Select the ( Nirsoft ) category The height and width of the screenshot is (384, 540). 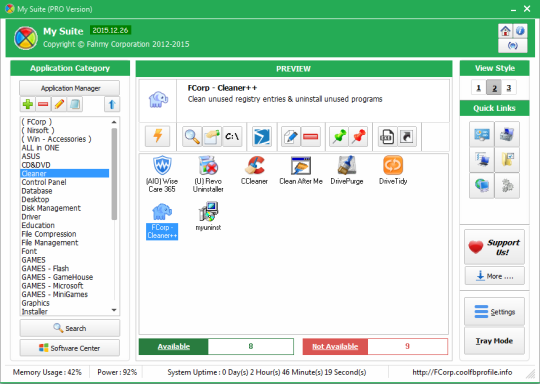pos(38,130)
